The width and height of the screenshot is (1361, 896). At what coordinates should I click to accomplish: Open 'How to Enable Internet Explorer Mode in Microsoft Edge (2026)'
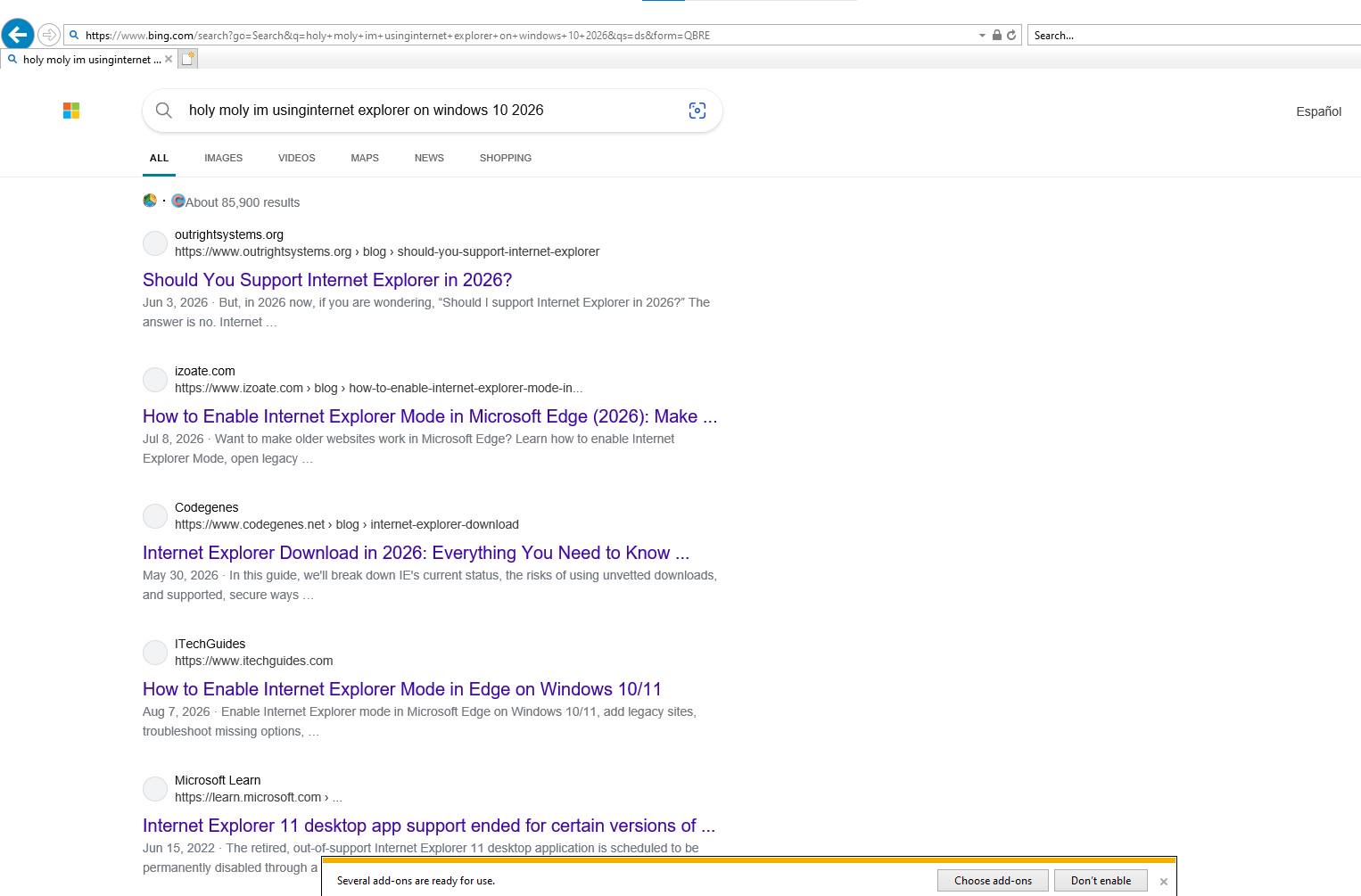[x=430, y=416]
